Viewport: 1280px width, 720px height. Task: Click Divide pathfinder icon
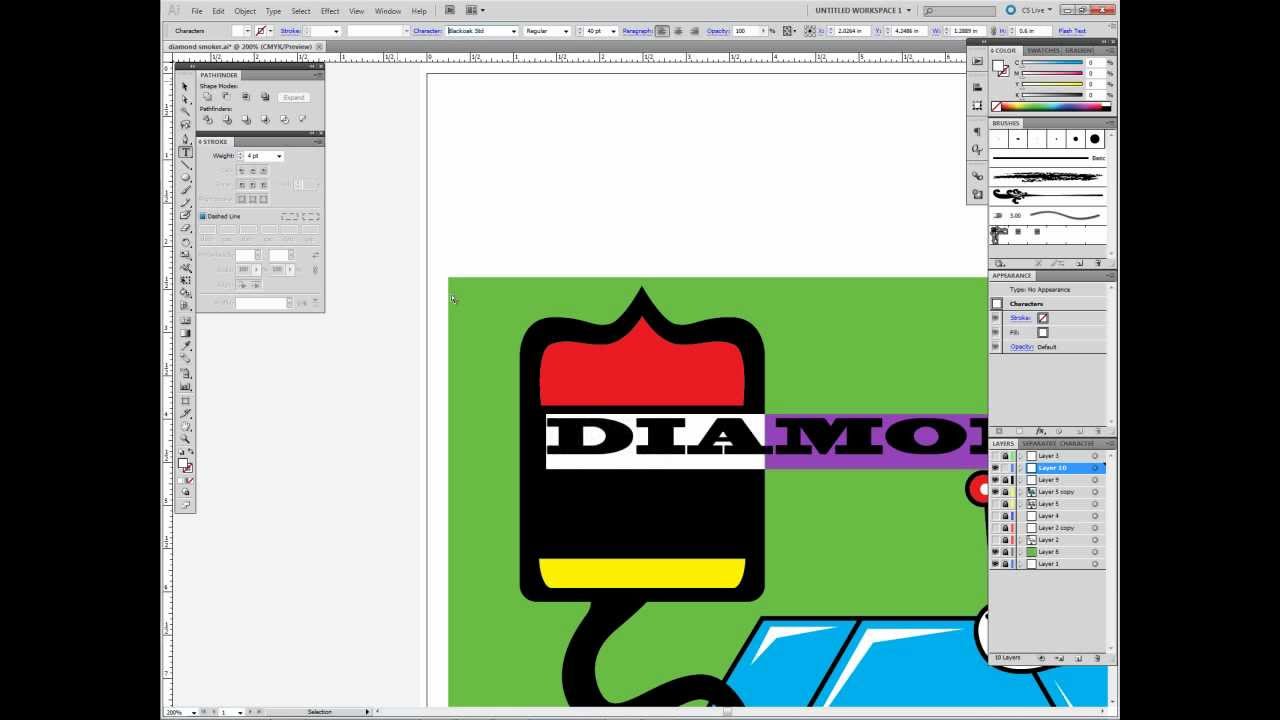tap(207, 119)
